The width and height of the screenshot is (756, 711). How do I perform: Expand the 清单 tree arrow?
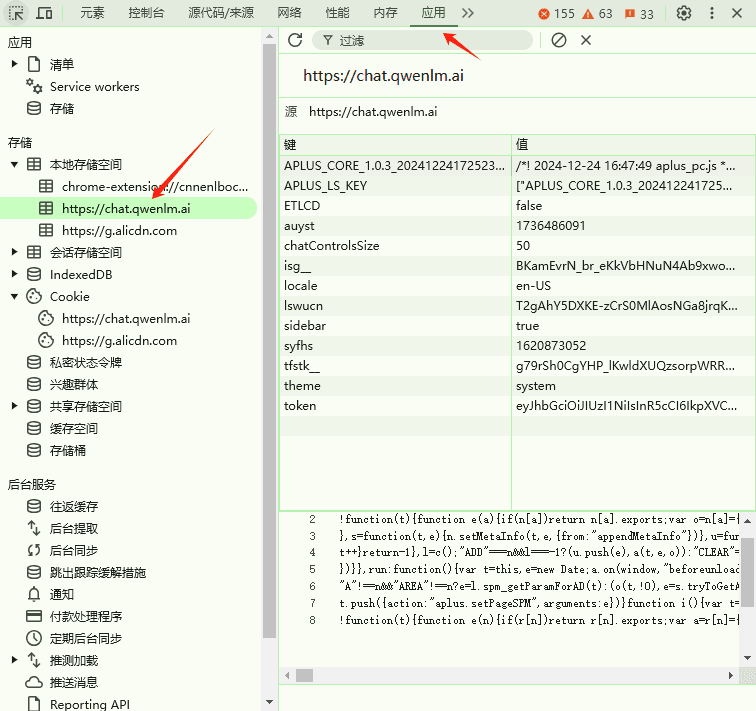14,64
